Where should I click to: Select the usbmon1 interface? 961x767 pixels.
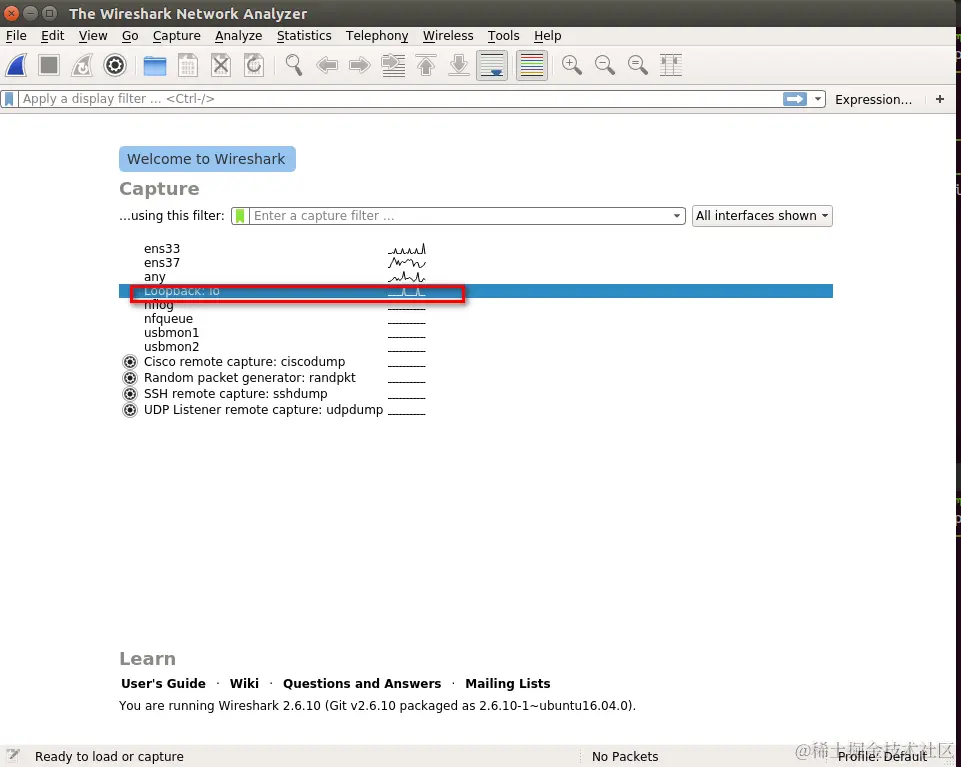pos(476,333)
